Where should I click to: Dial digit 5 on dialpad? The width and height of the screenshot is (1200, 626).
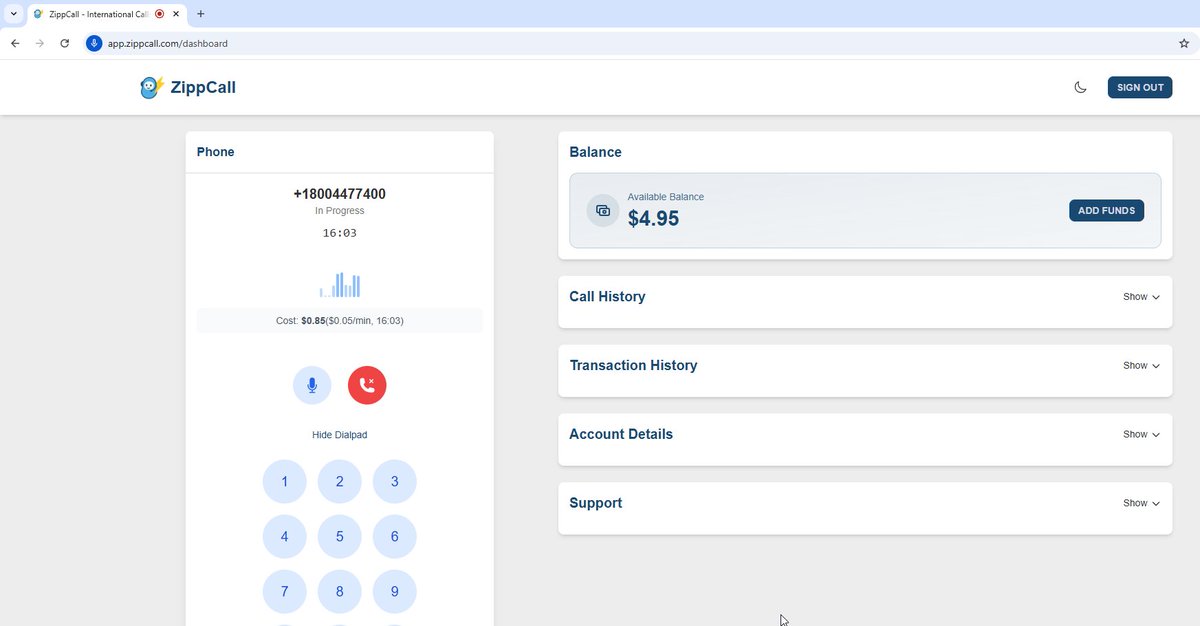(339, 537)
